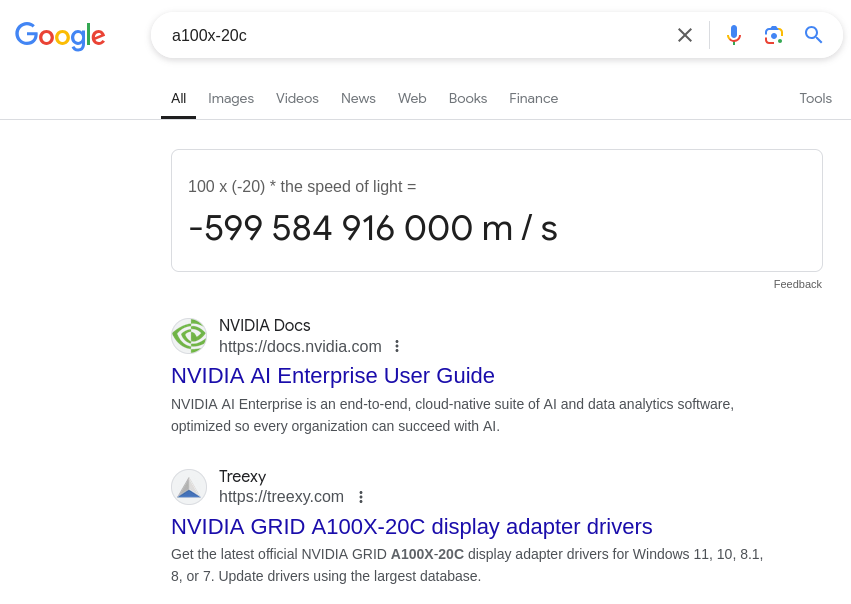Clear the search box with the X icon

tap(685, 35)
